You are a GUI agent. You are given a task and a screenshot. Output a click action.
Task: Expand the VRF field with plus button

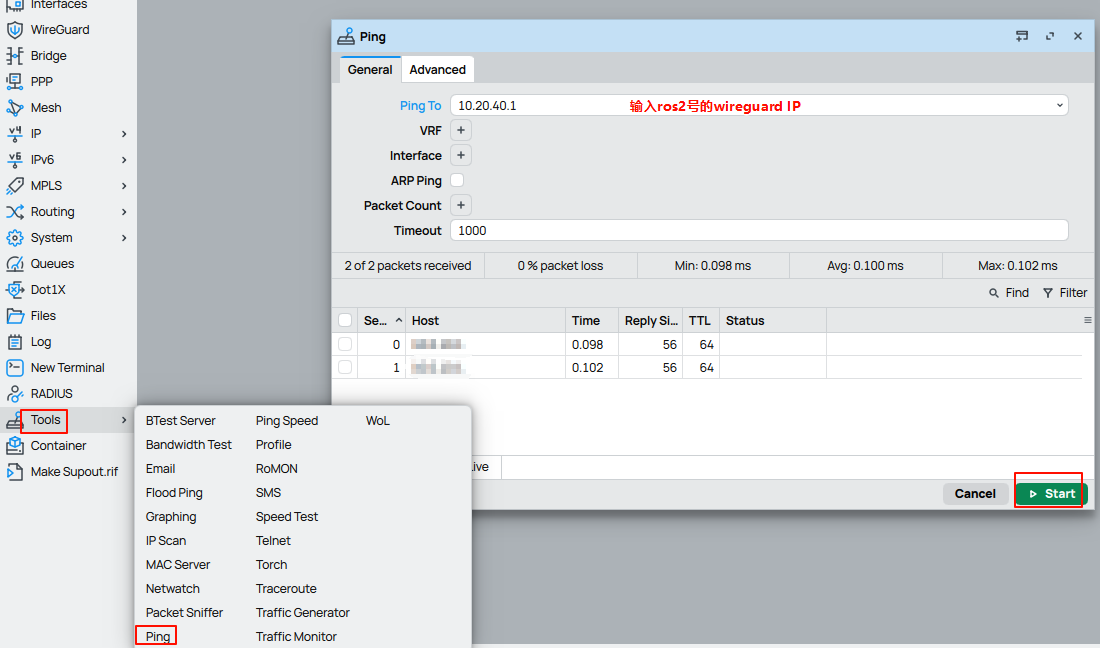pos(461,130)
